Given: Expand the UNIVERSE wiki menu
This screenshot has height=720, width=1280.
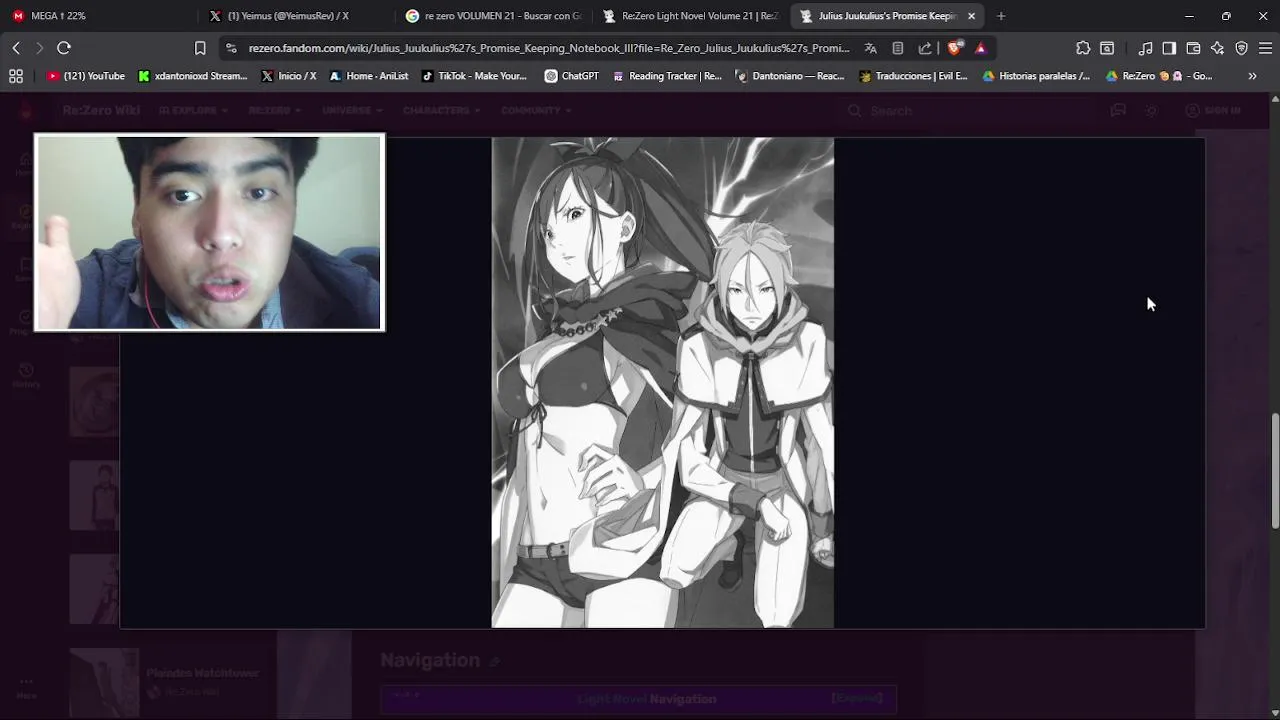Looking at the screenshot, I should click(x=353, y=110).
